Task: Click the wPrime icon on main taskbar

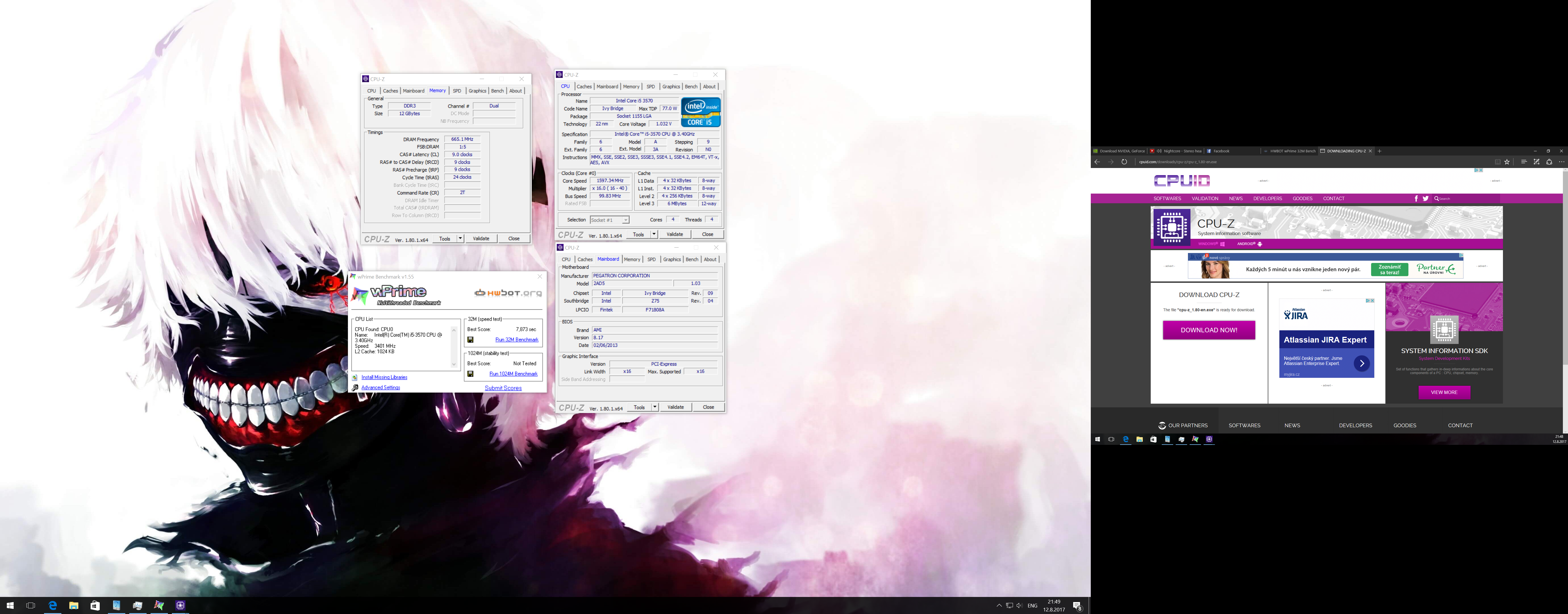Action: click(159, 605)
